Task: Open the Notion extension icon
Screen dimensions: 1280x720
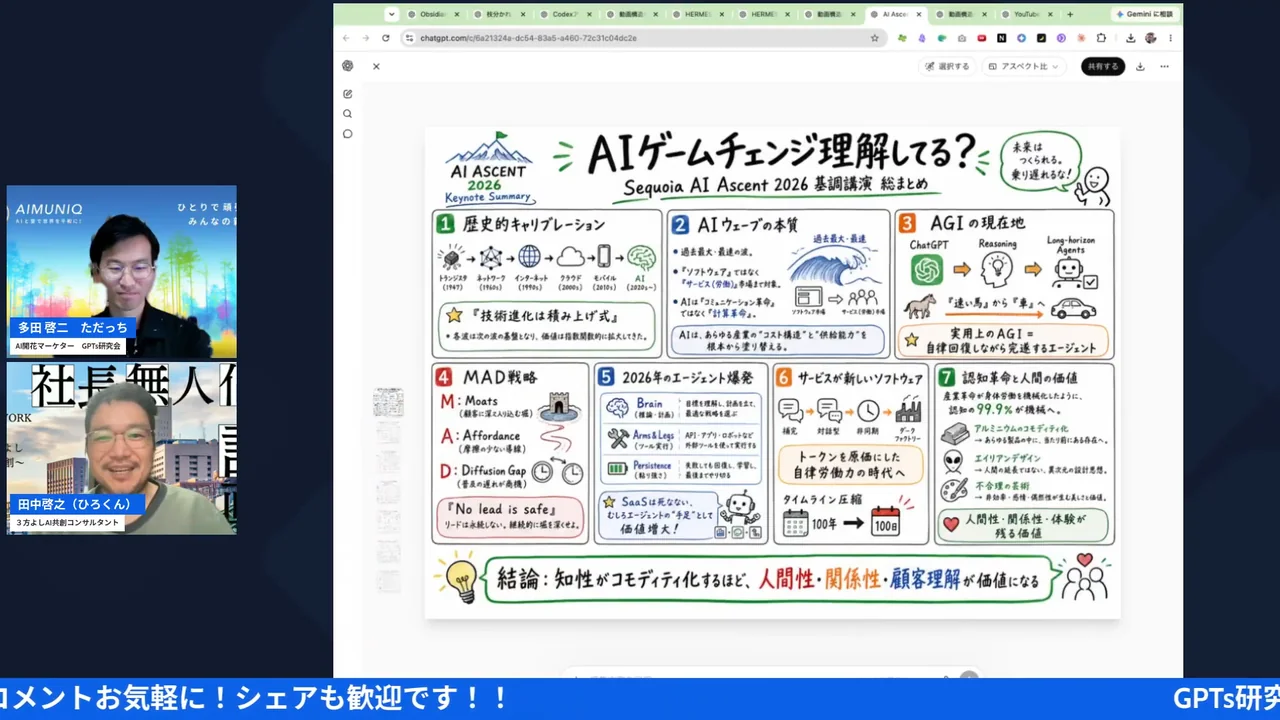Action: [1001, 38]
